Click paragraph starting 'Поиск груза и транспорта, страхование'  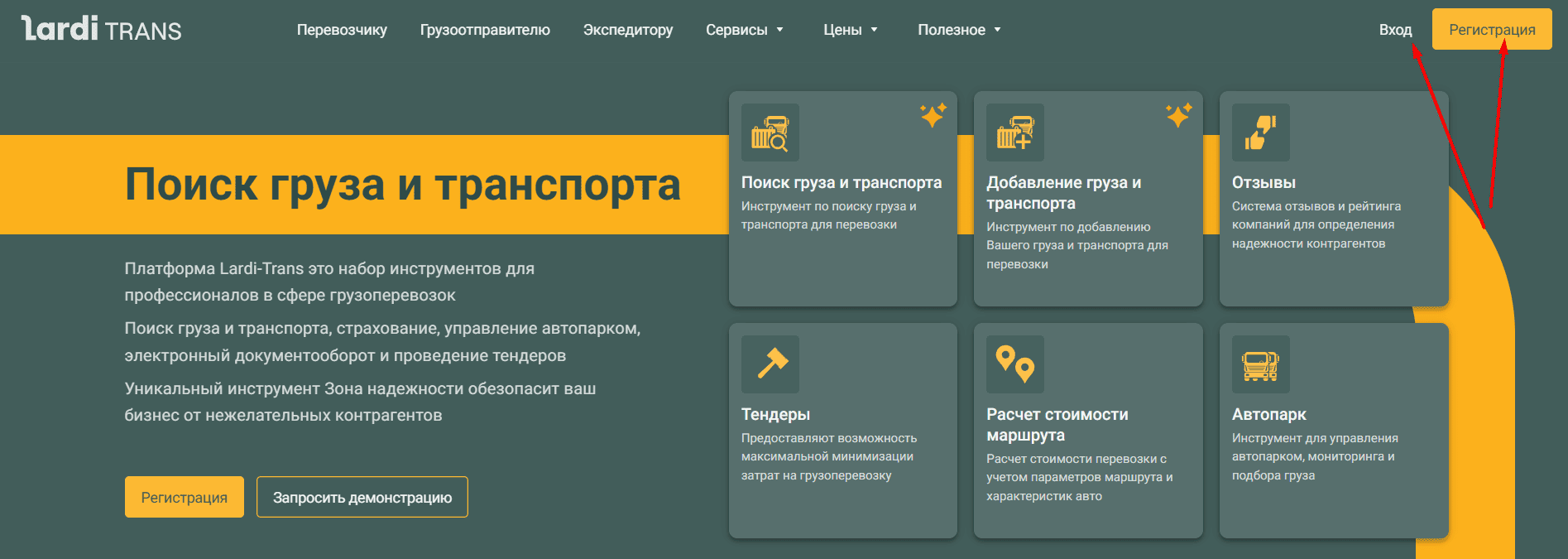tap(382, 342)
